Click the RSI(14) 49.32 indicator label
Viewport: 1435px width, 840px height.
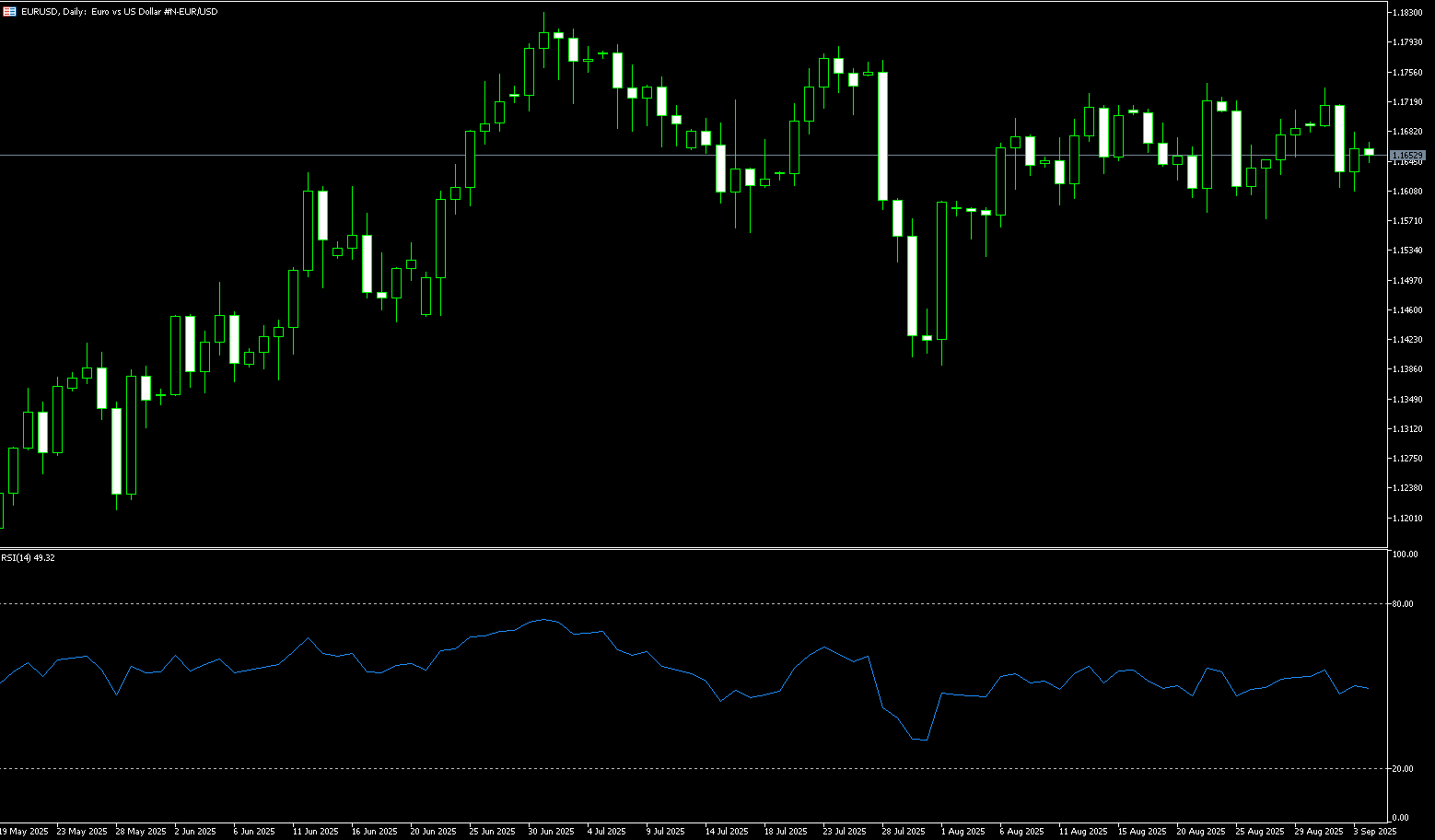(28, 558)
